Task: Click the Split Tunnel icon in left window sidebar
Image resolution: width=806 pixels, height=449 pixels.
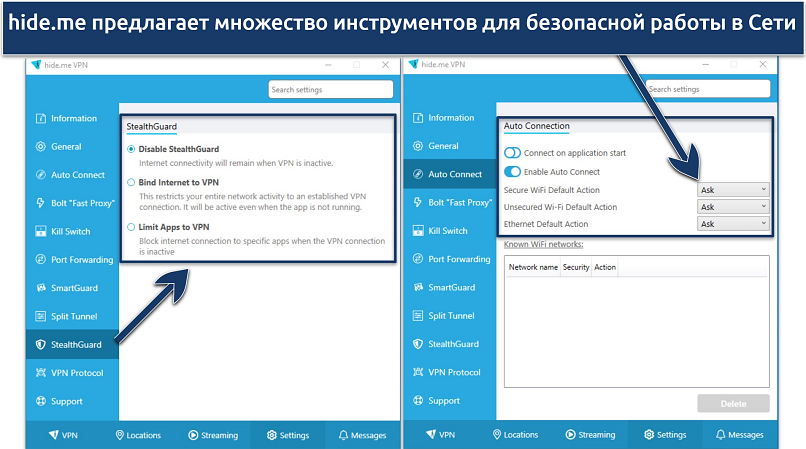Action: 41,316
